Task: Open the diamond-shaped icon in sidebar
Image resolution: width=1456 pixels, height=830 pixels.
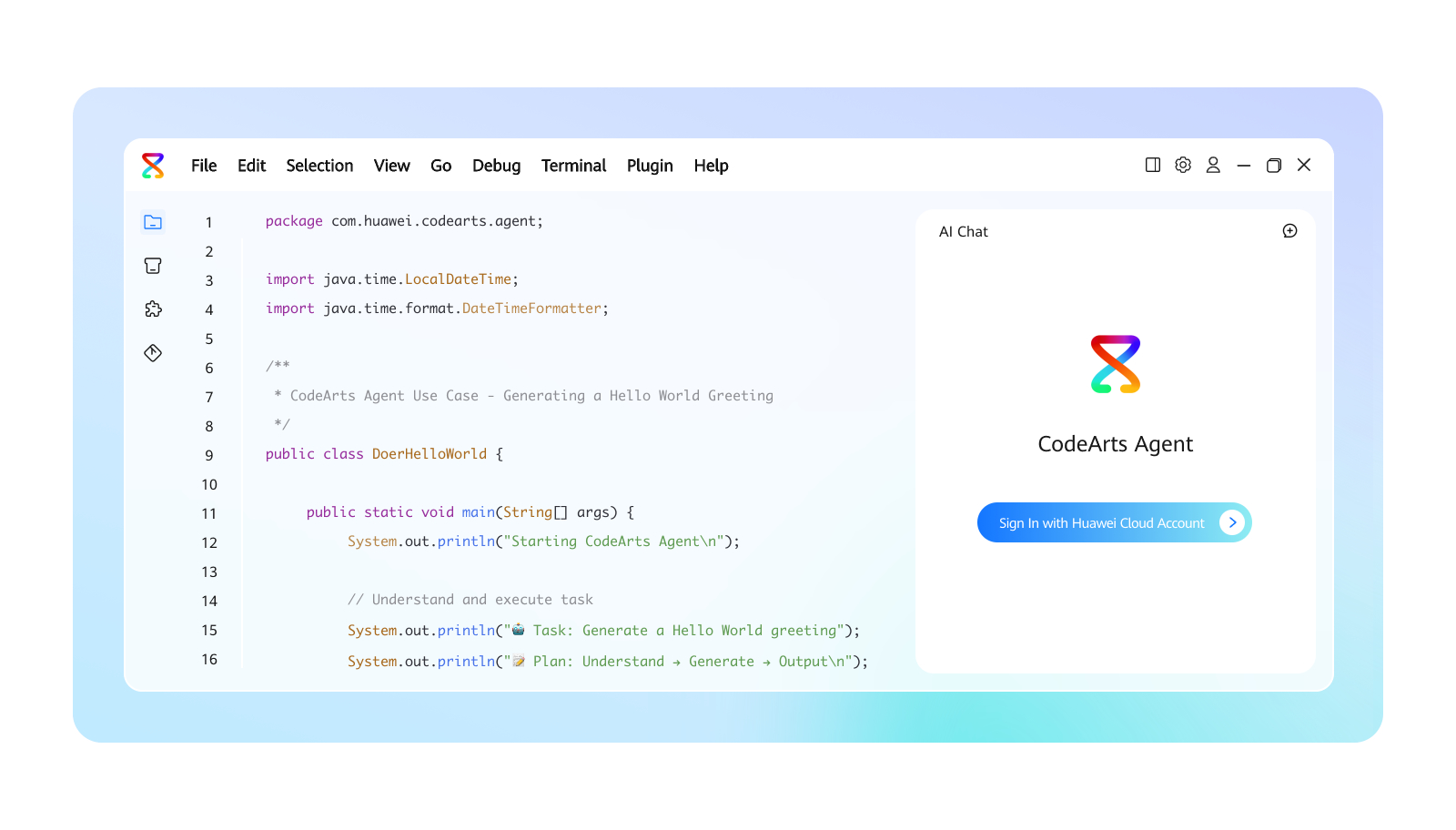Action: tap(153, 353)
